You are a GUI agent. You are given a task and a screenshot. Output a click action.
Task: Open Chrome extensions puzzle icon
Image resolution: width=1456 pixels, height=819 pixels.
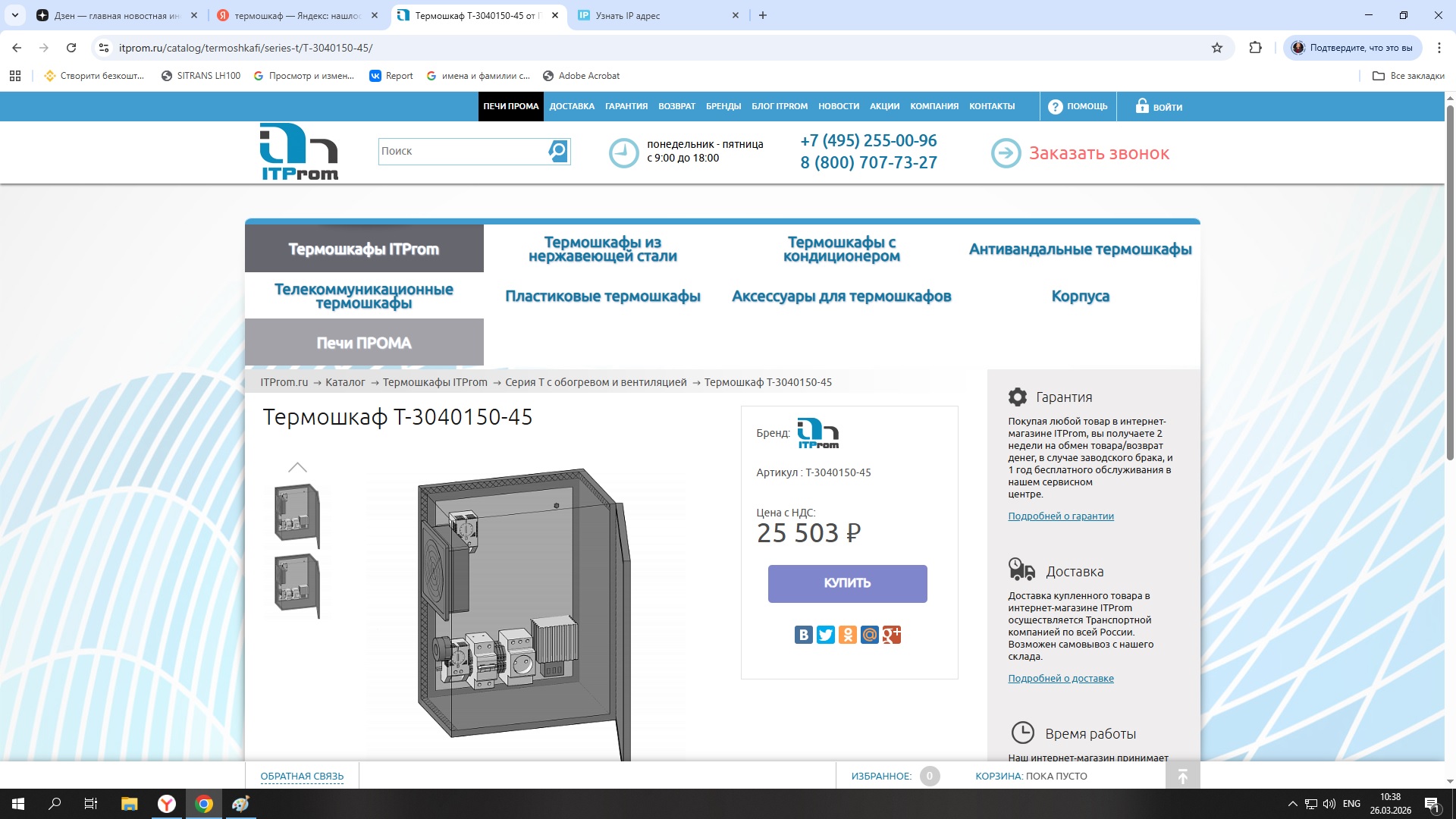pos(1255,48)
